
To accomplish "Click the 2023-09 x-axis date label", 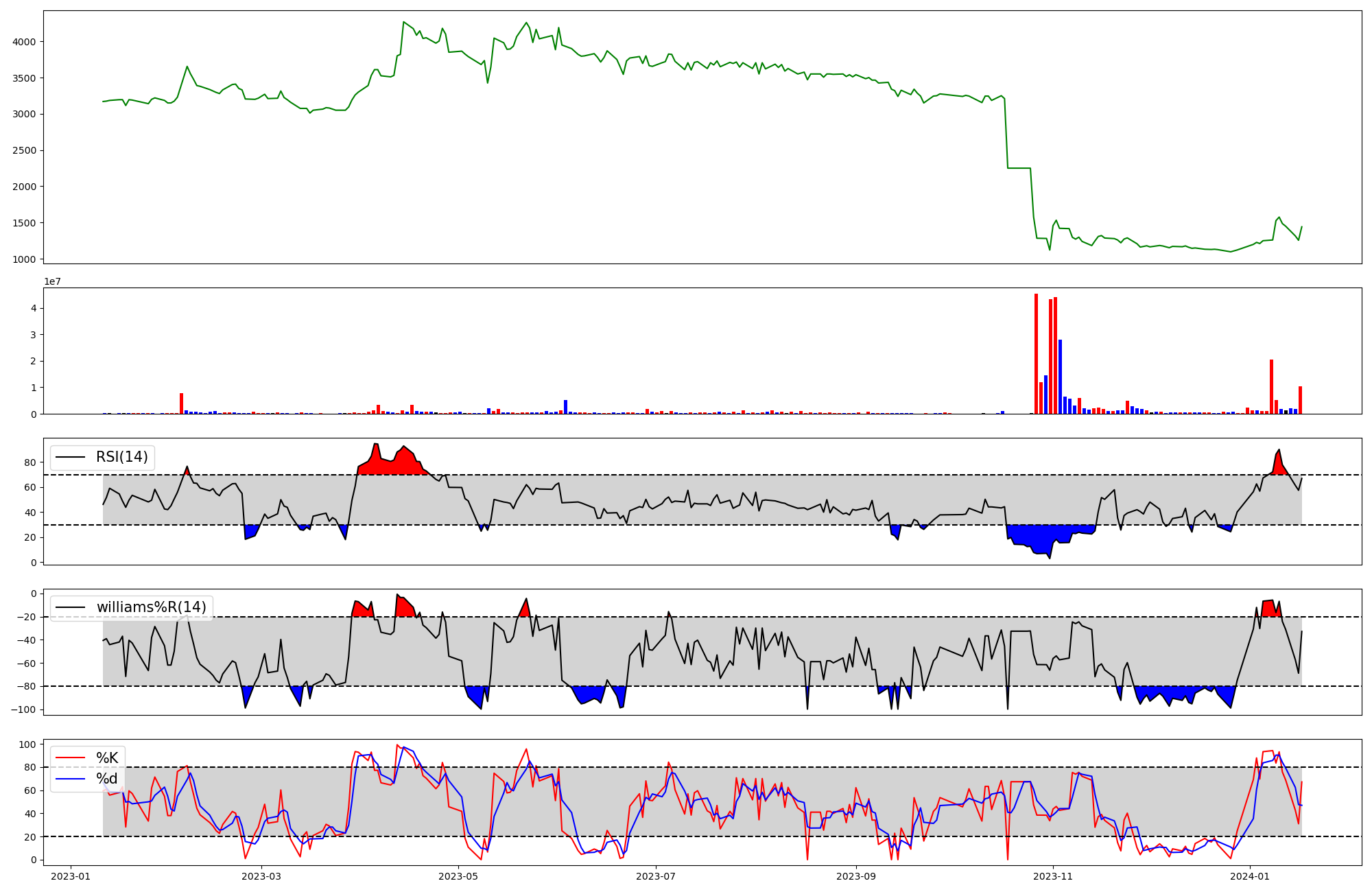I will click(856, 876).
